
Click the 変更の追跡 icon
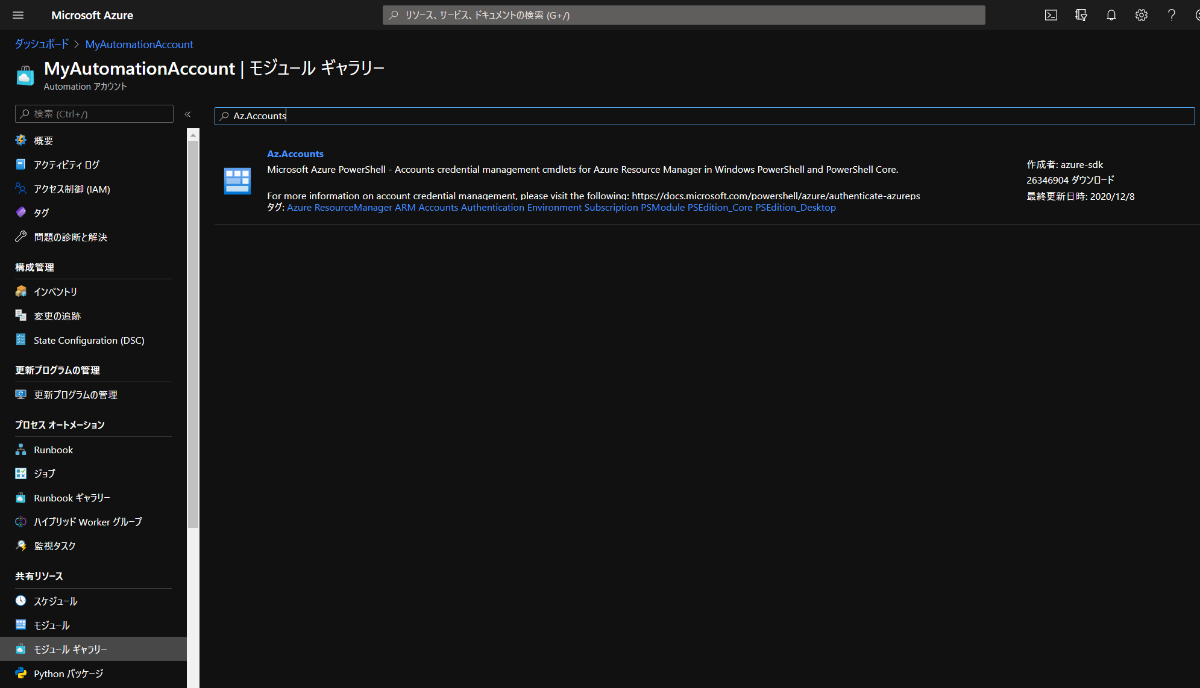[x=21, y=316]
